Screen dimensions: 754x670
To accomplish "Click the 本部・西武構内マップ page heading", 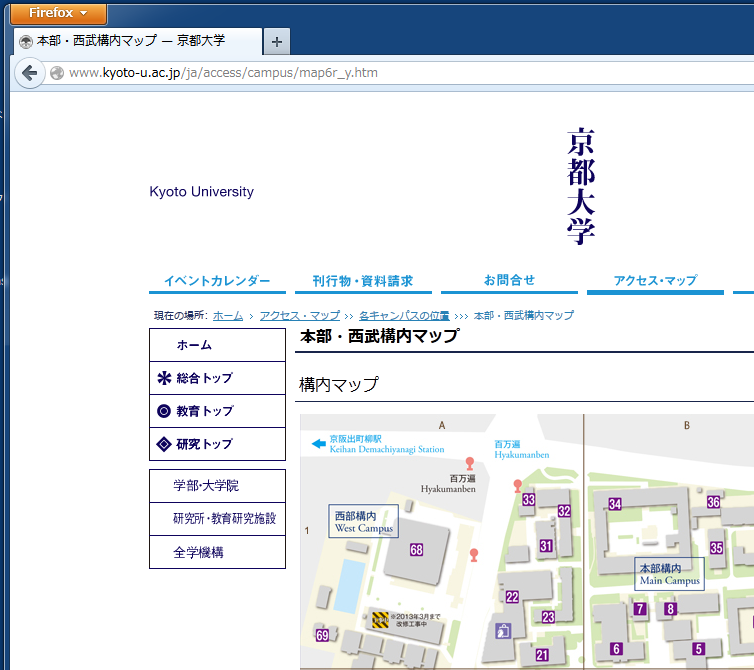I will click(379, 336).
